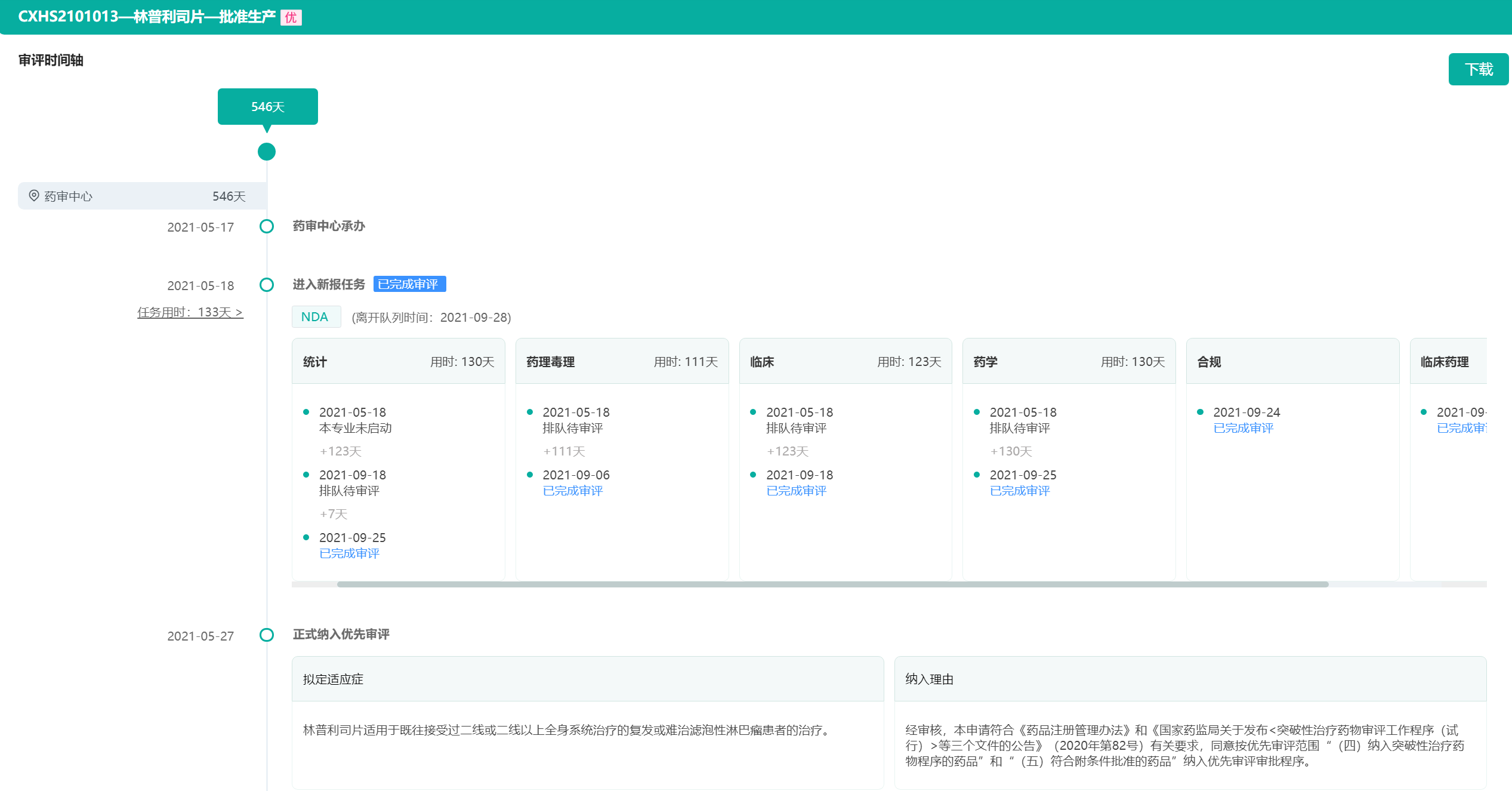The height and width of the screenshot is (791, 1512).
Task: Click the blue 已完成审评 status badge
Action: coord(409,284)
